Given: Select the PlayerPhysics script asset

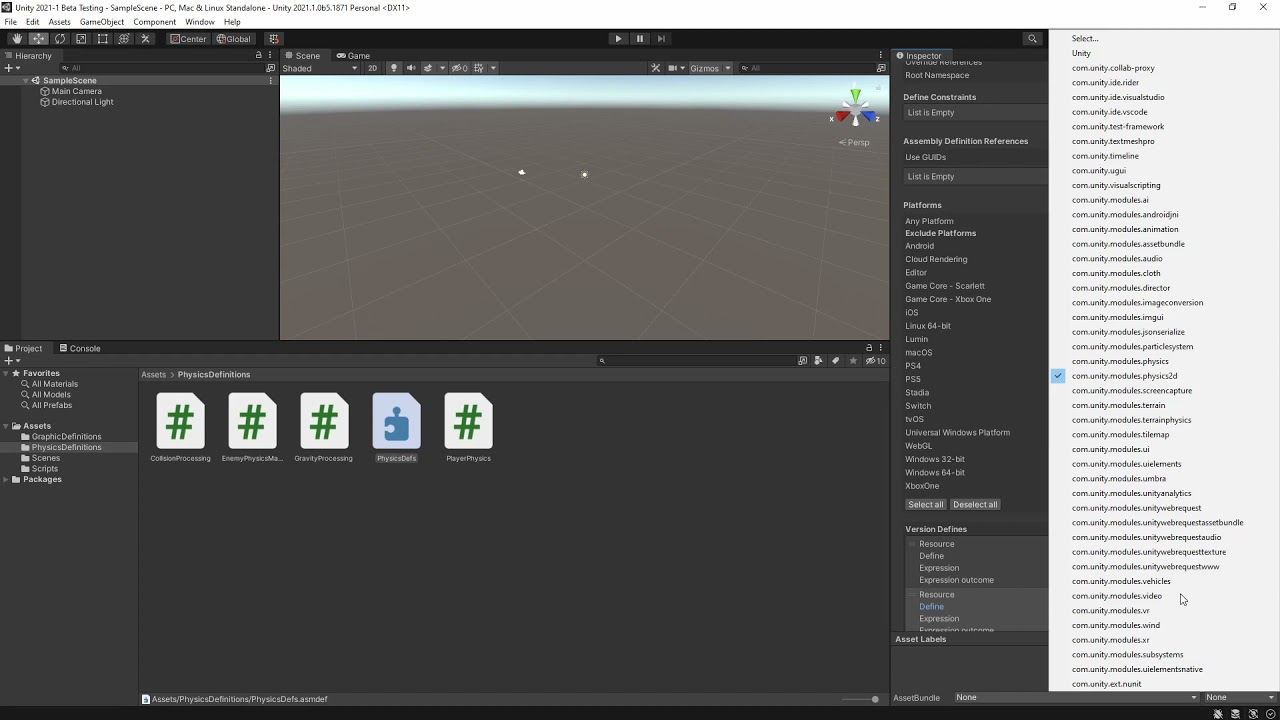Looking at the screenshot, I should pyautogui.click(x=468, y=428).
